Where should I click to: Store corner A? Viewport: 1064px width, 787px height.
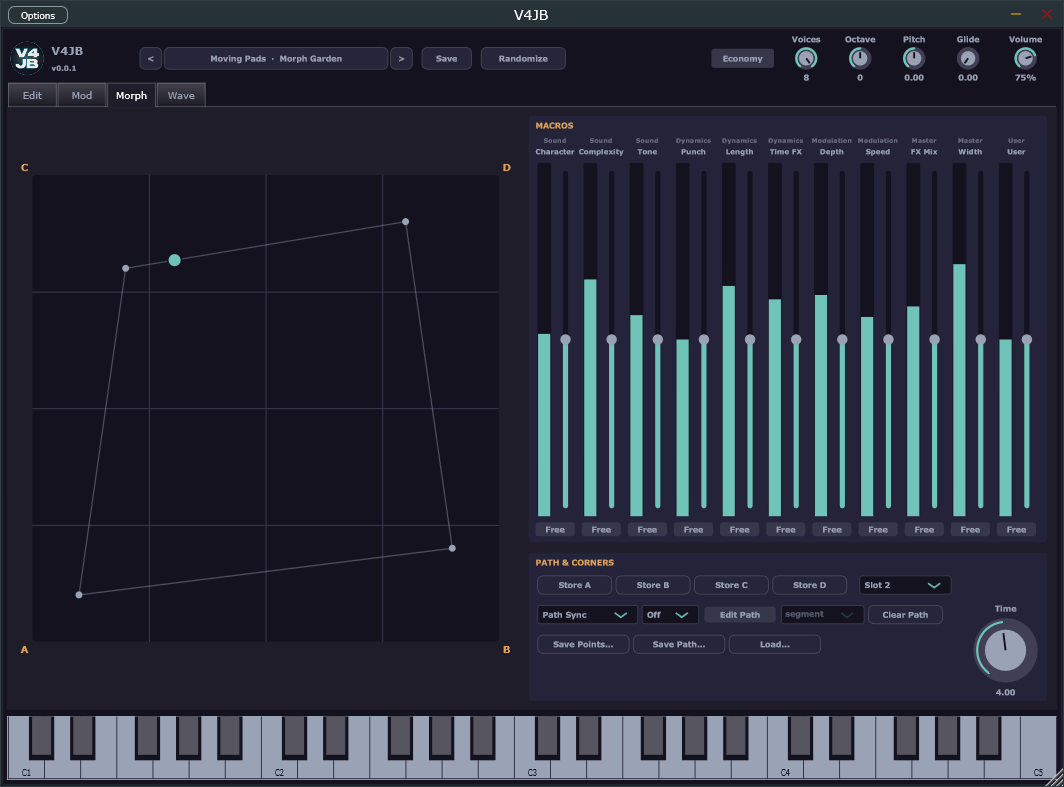[574, 585]
